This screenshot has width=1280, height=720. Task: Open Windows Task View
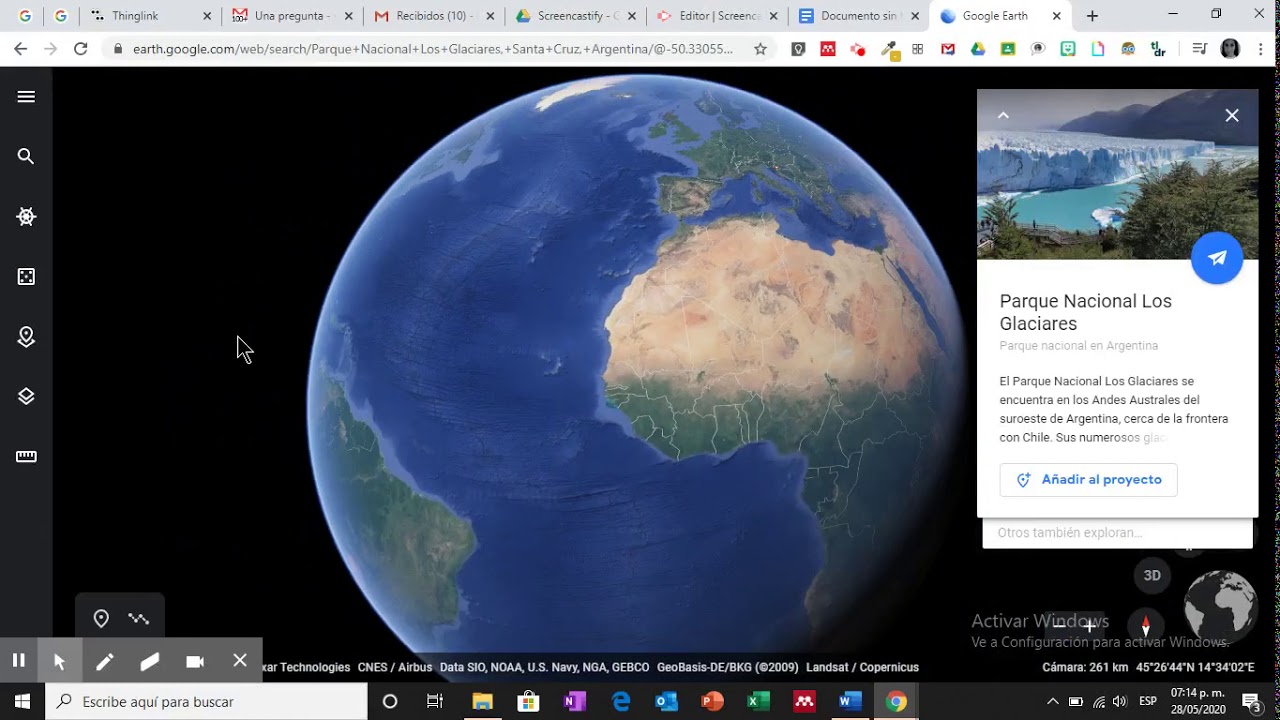point(435,702)
